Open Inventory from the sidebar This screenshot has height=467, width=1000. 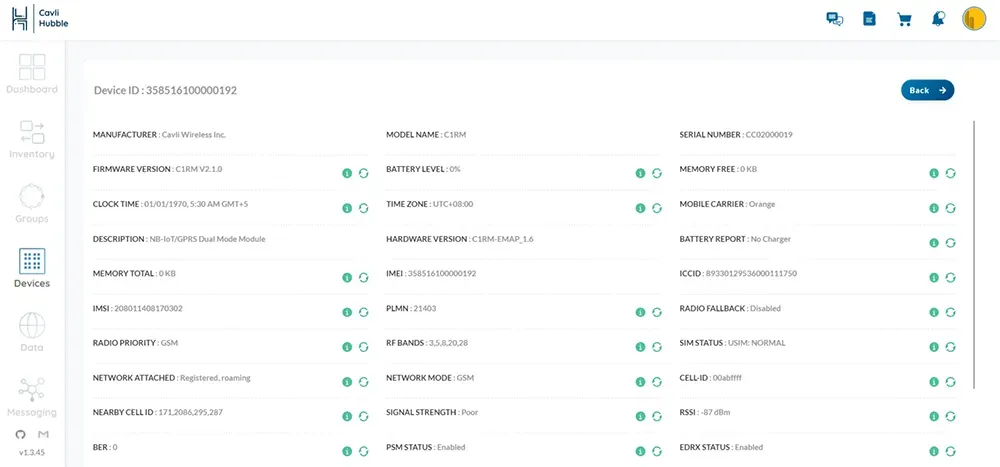point(32,139)
